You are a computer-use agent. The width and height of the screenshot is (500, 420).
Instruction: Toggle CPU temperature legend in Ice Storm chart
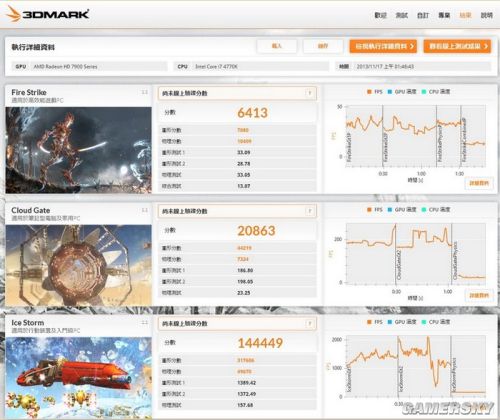point(436,322)
